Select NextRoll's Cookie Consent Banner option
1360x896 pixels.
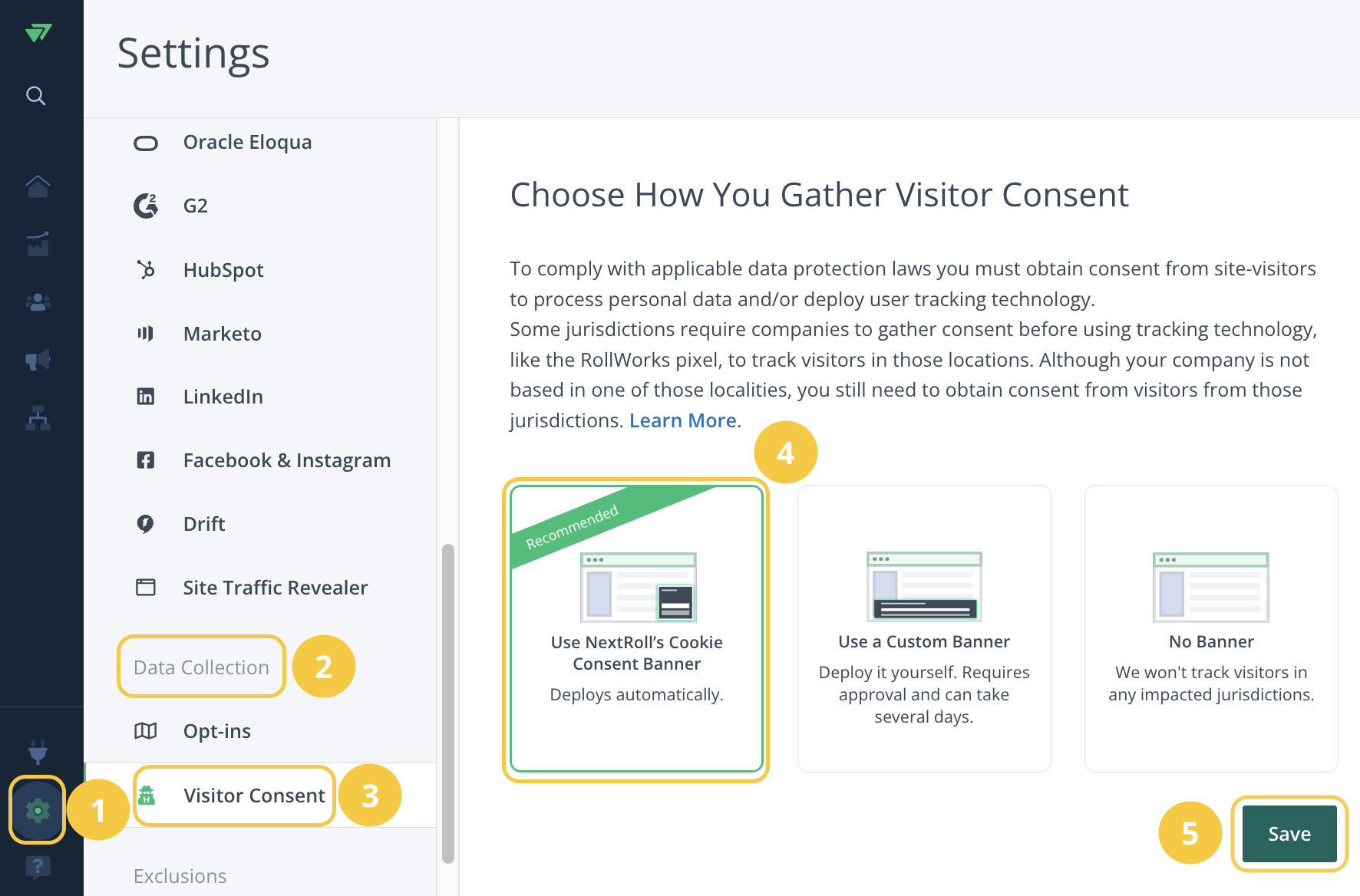636,629
